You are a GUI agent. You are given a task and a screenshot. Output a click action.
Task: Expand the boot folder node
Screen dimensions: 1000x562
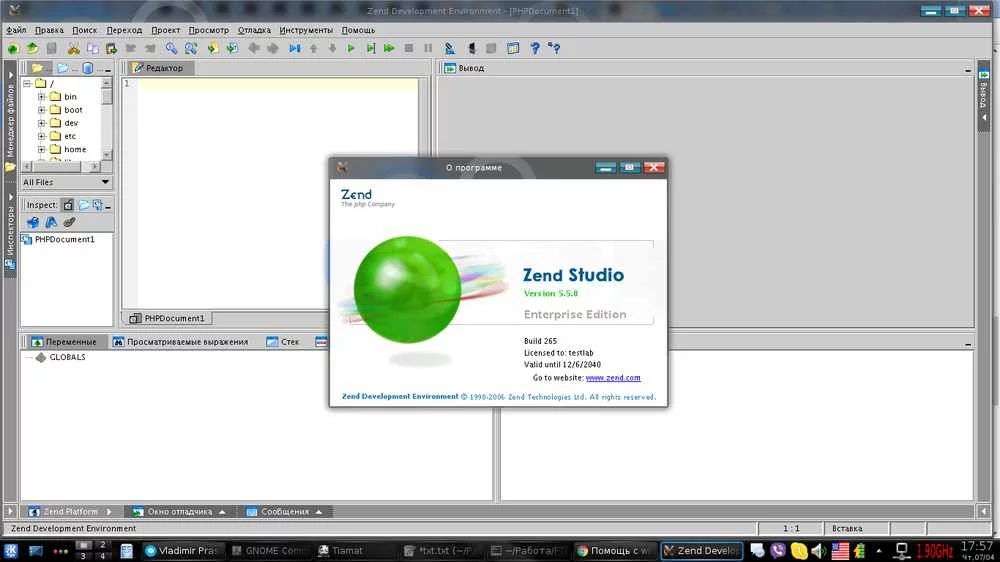(x=41, y=110)
